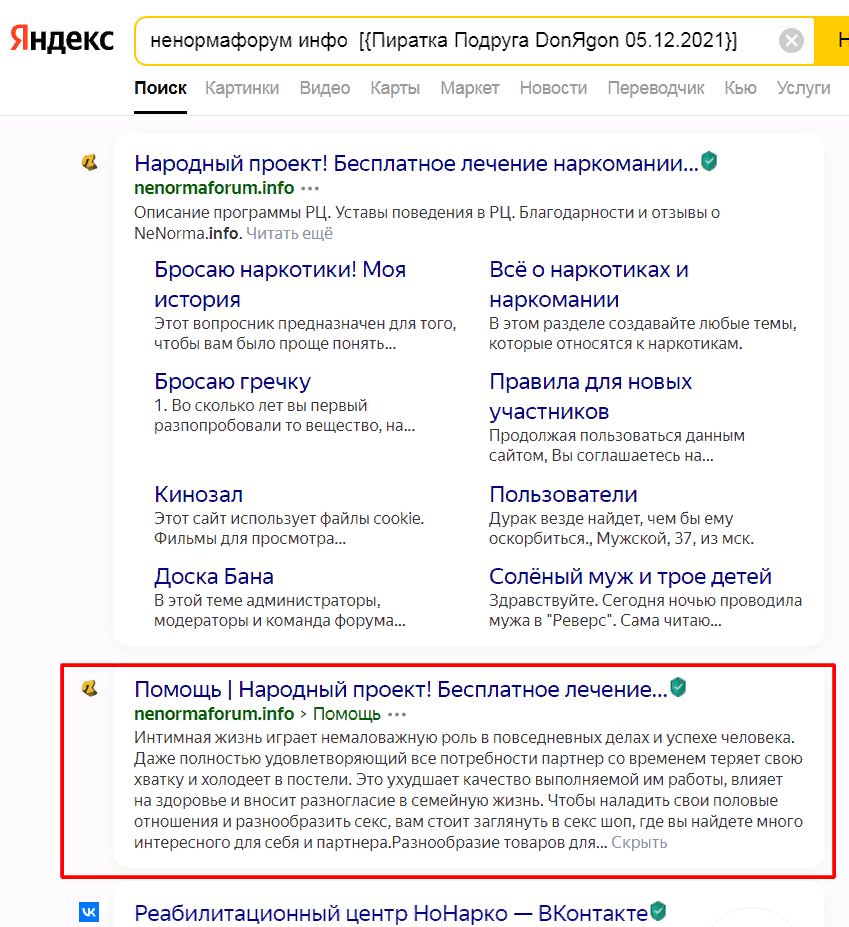Collapse snippet using Скрыть link
The height and width of the screenshot is (927, 849).
point(639,842)
